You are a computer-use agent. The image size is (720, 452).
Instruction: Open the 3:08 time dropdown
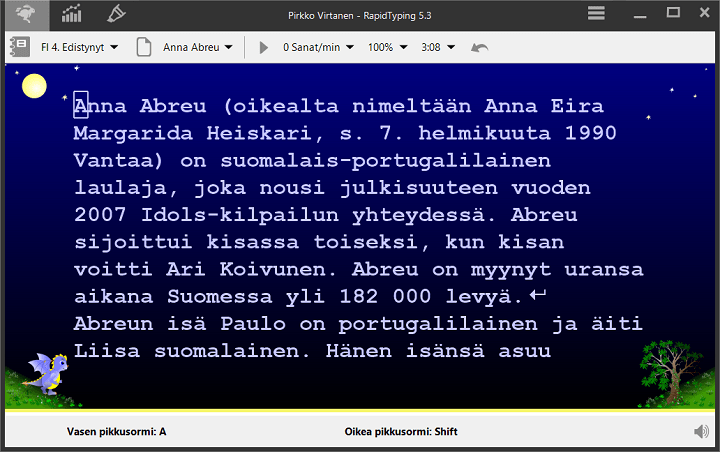click(x=438, y=47)
